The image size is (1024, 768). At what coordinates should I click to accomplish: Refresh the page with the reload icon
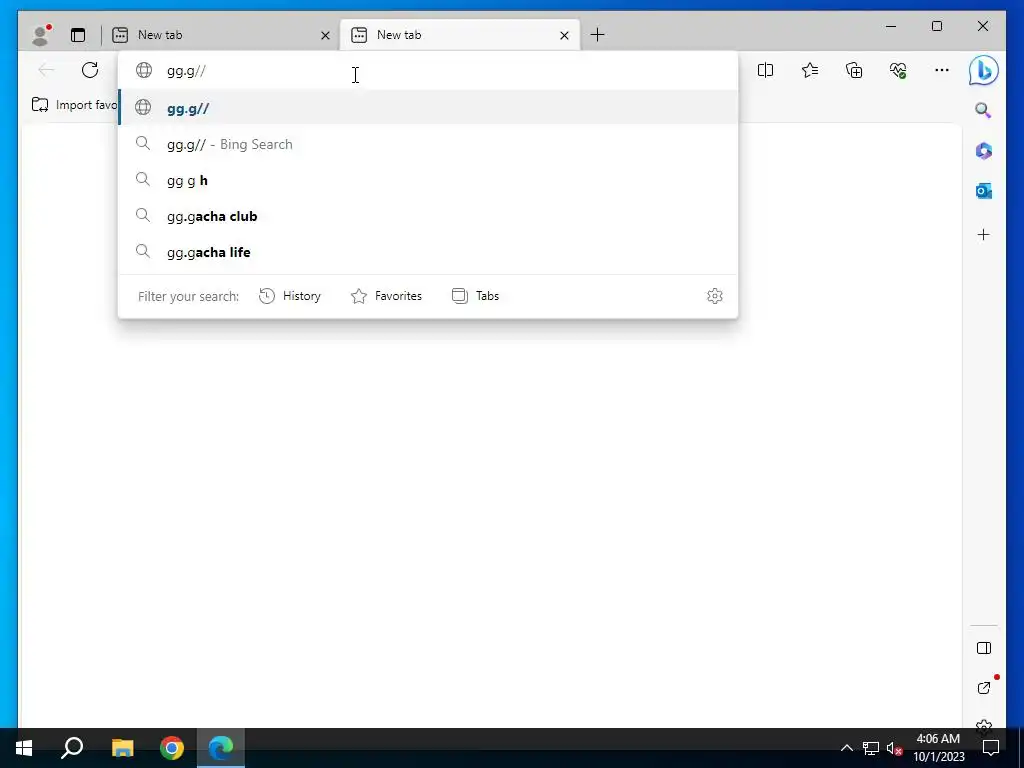90,70
